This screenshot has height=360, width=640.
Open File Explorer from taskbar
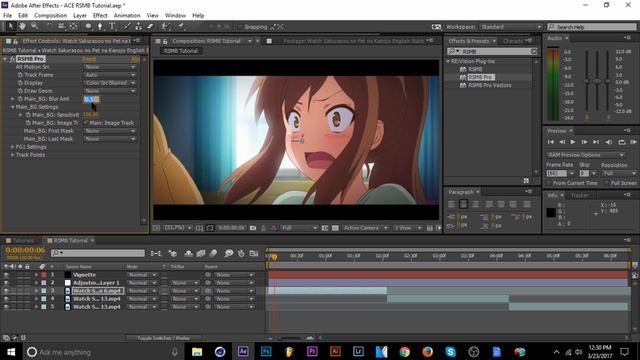pyautogui.click(x=197, y=351)
